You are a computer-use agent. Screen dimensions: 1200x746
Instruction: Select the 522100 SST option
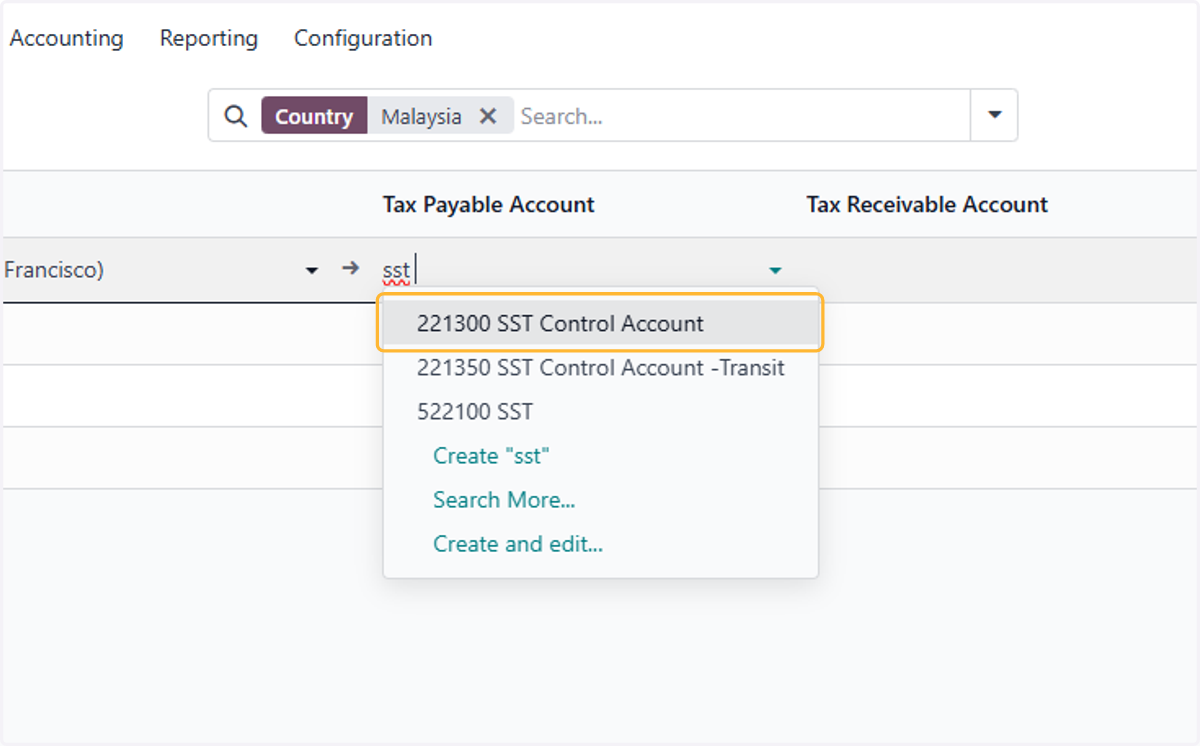(600, 411)
